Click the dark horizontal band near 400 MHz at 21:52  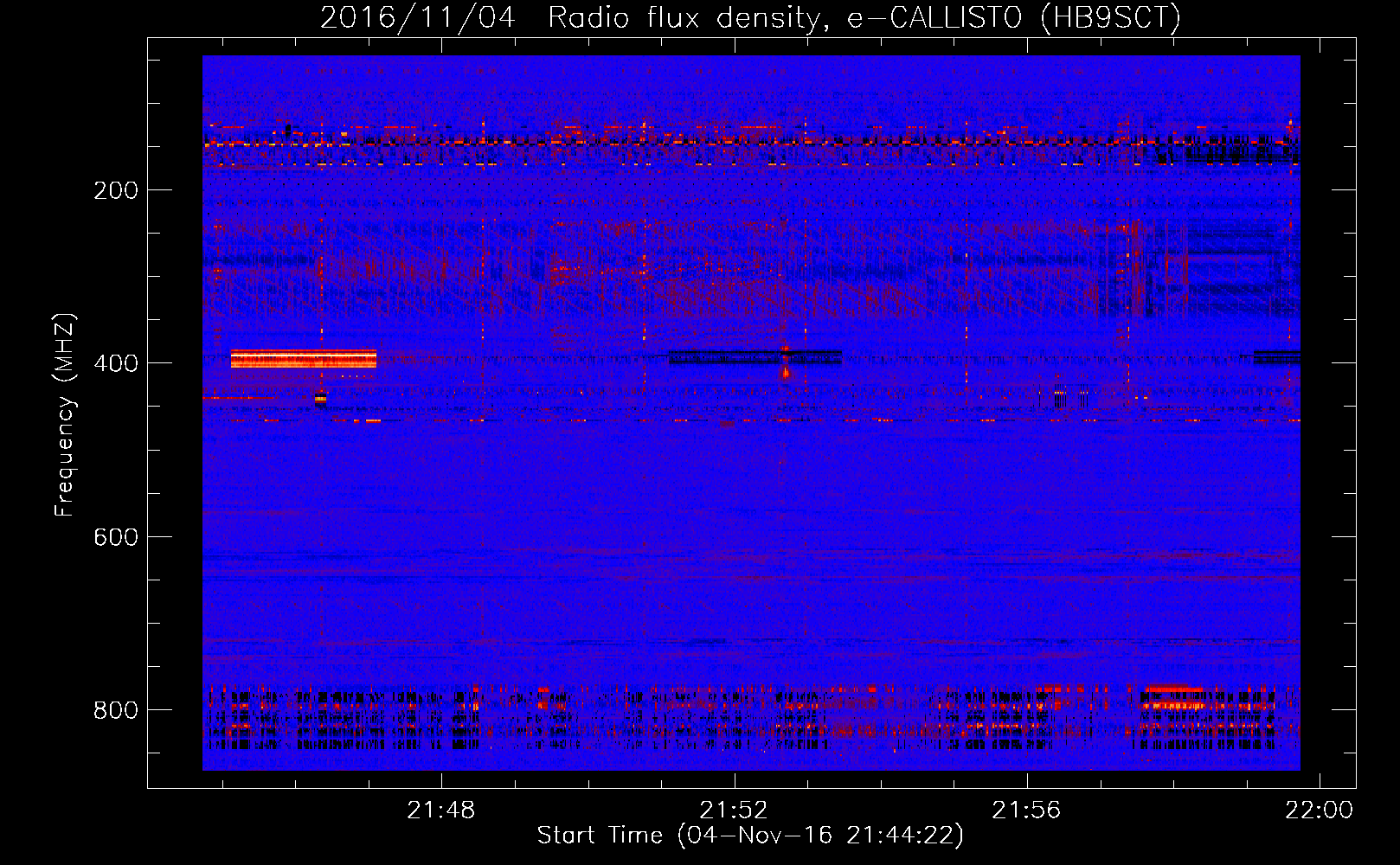[x=755, y=357]
